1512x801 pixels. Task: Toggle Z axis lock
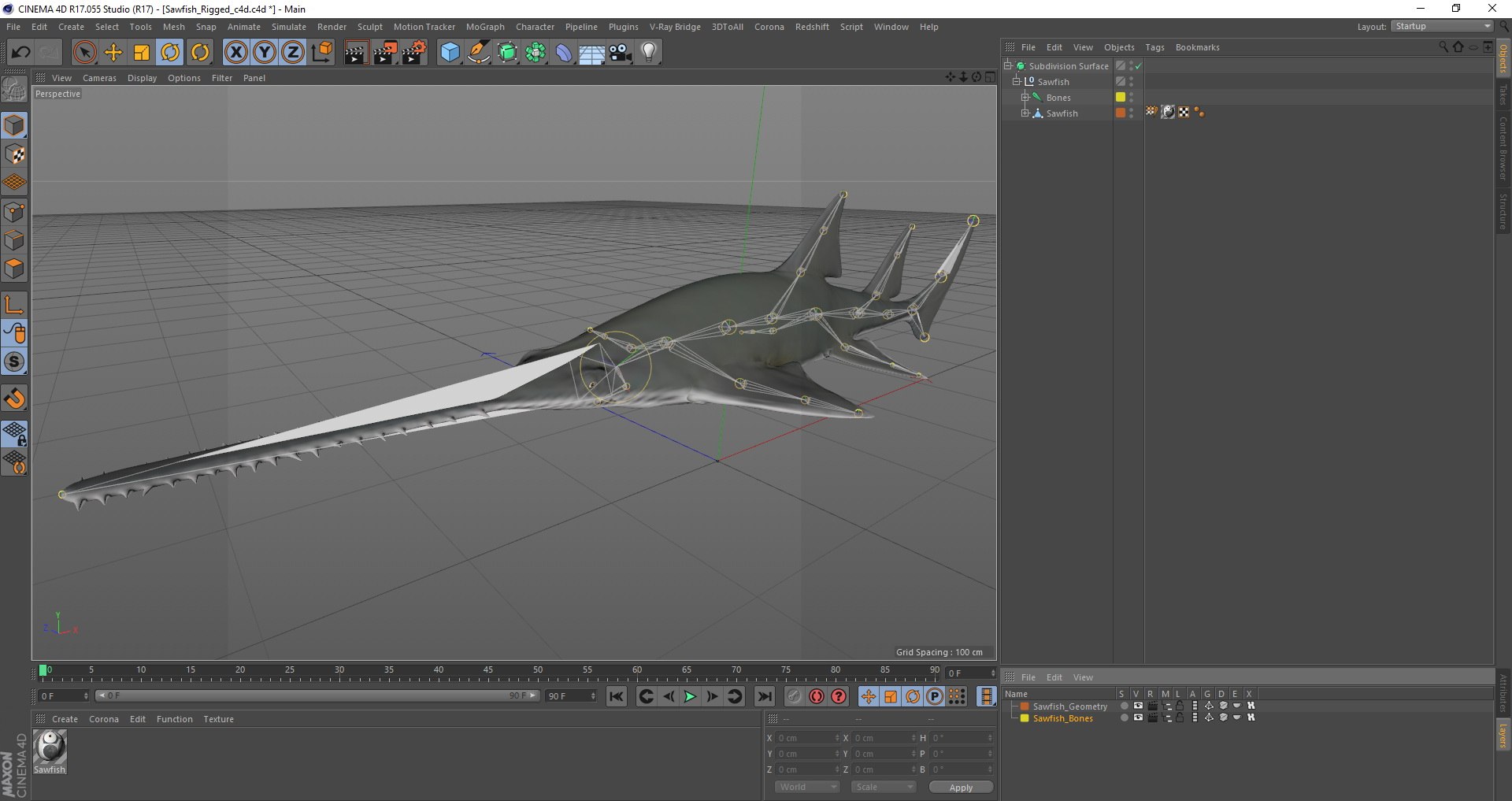click(x=293, y=53)
